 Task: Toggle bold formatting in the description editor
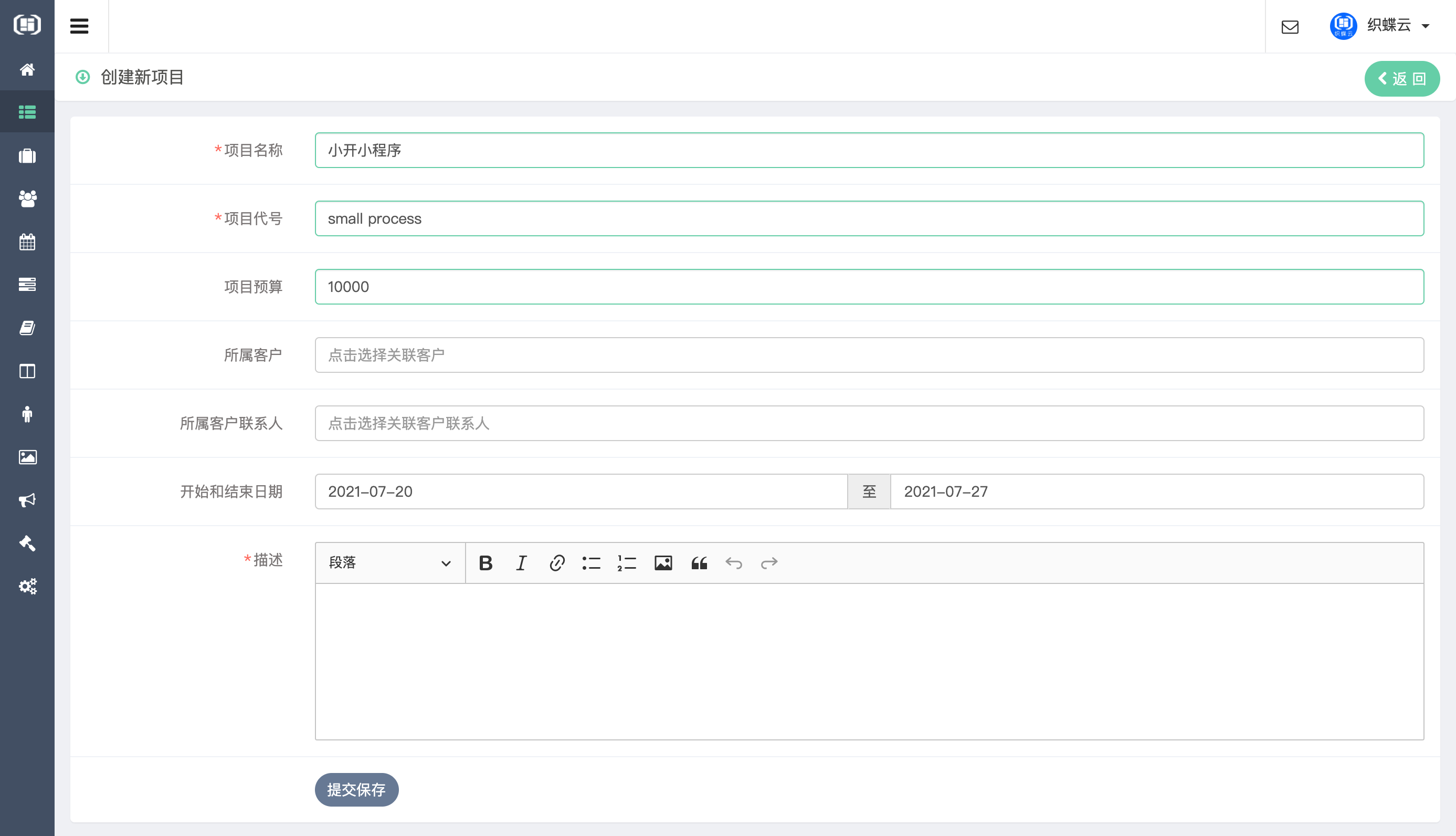point(485,563)
